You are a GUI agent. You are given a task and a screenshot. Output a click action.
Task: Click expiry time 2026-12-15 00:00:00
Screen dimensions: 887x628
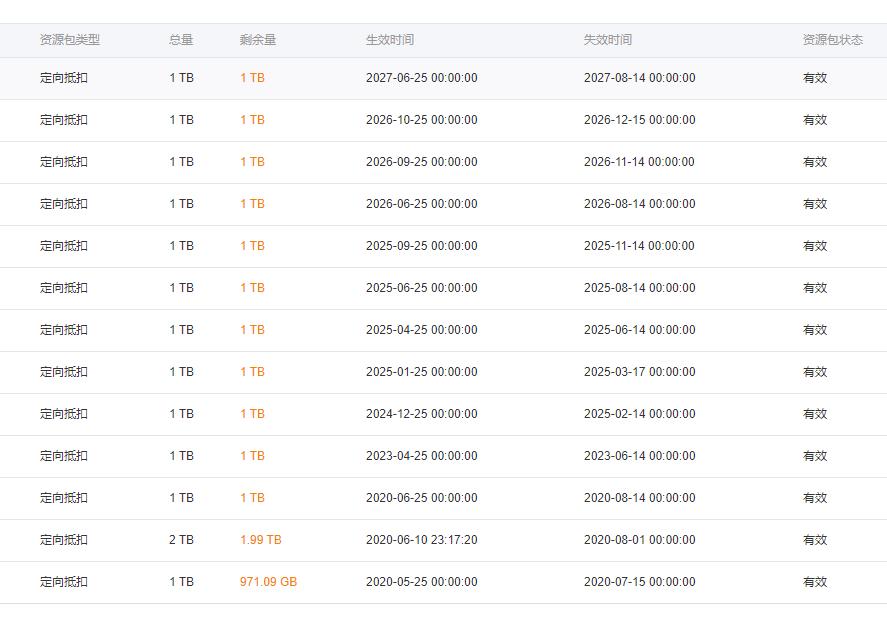639,120
